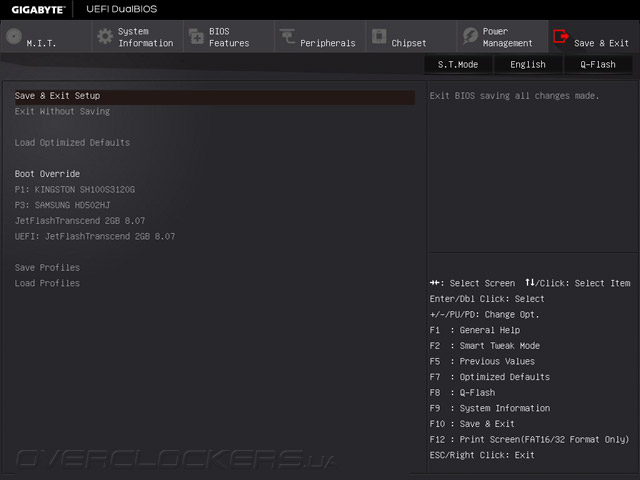Open the BIOS Features tab
Screen dimensions: 640x480
229,36
